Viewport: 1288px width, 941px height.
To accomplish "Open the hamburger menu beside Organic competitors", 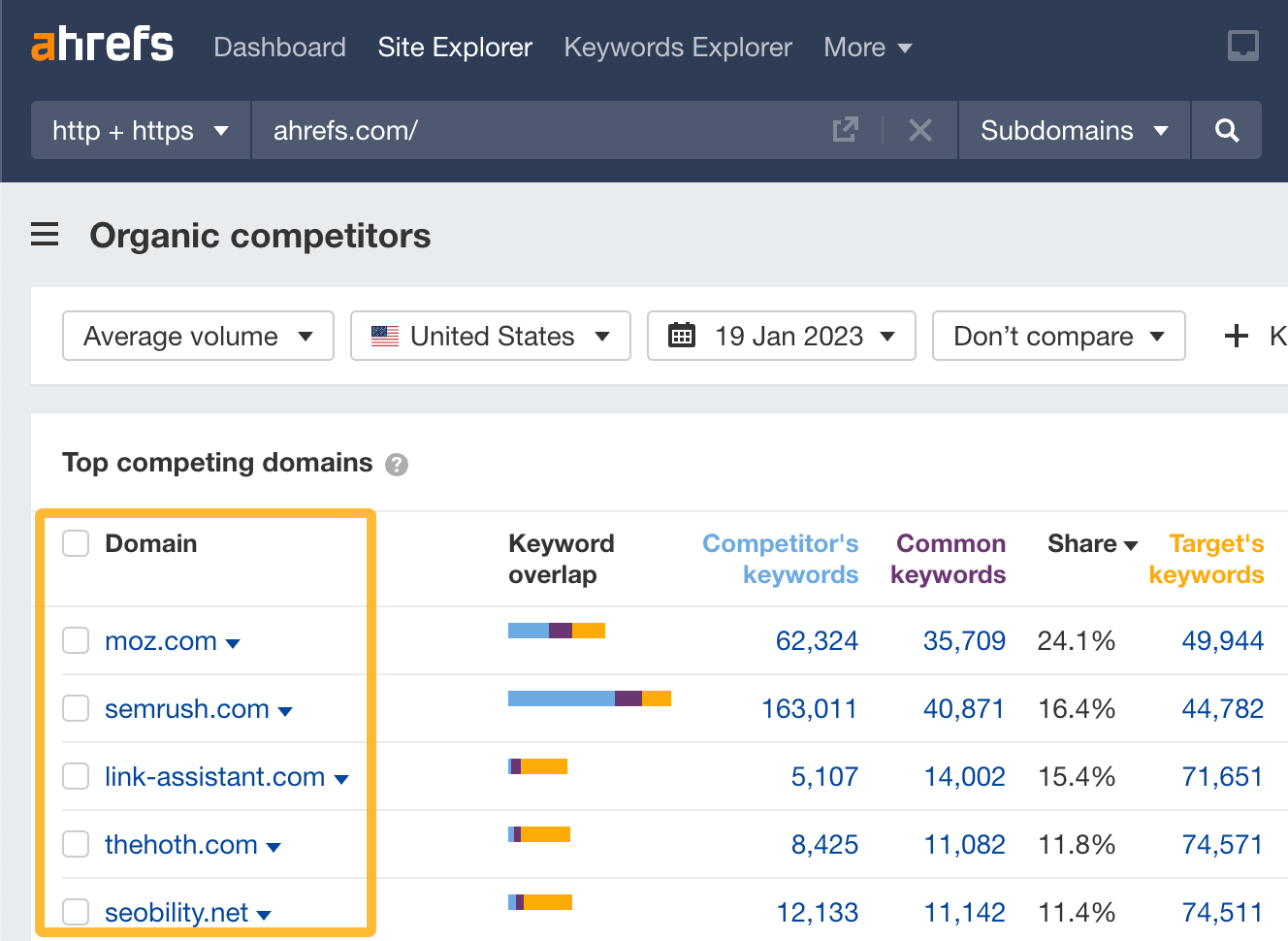I will [x=45, y=234].
